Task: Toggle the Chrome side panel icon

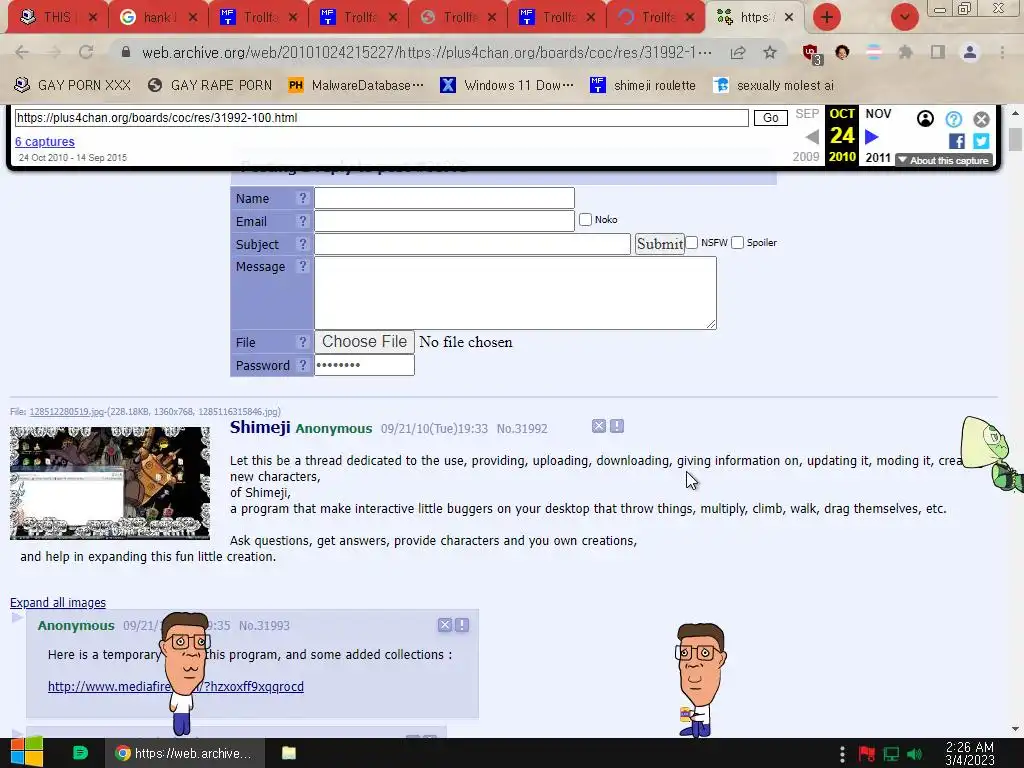Action: (x=938, y=52)
